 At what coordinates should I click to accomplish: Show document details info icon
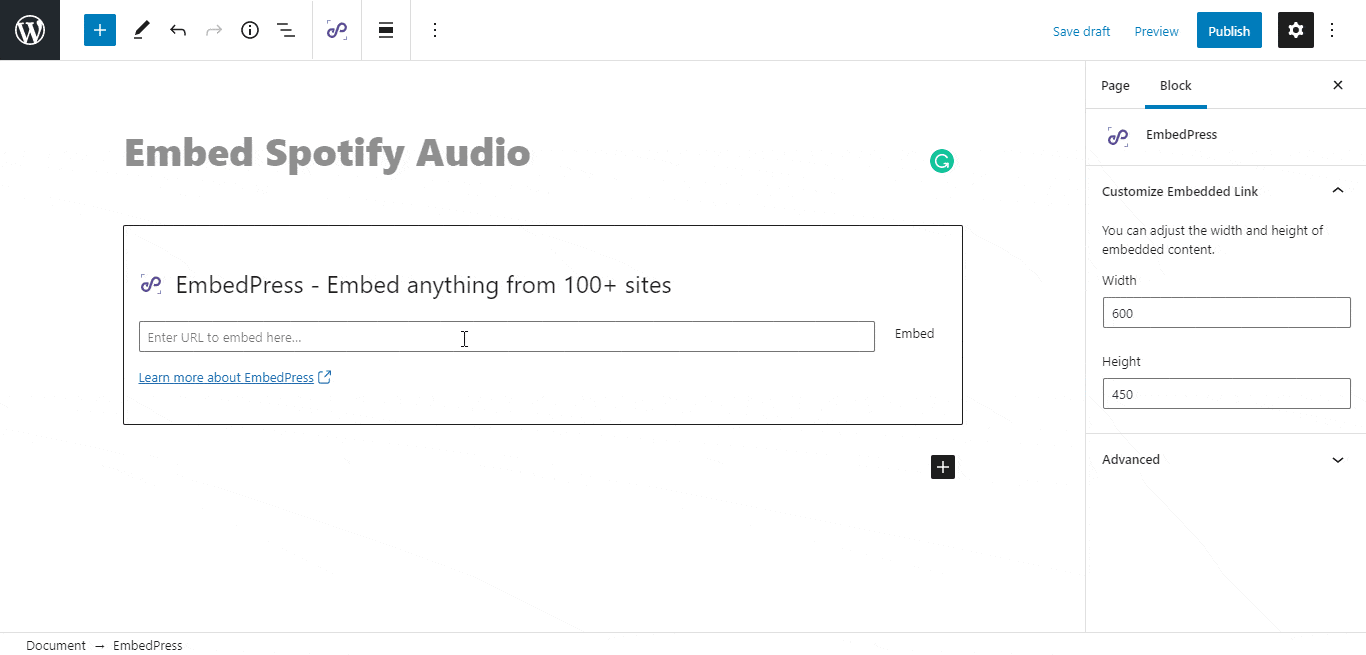pyautogui.click(x=250, y=30)
